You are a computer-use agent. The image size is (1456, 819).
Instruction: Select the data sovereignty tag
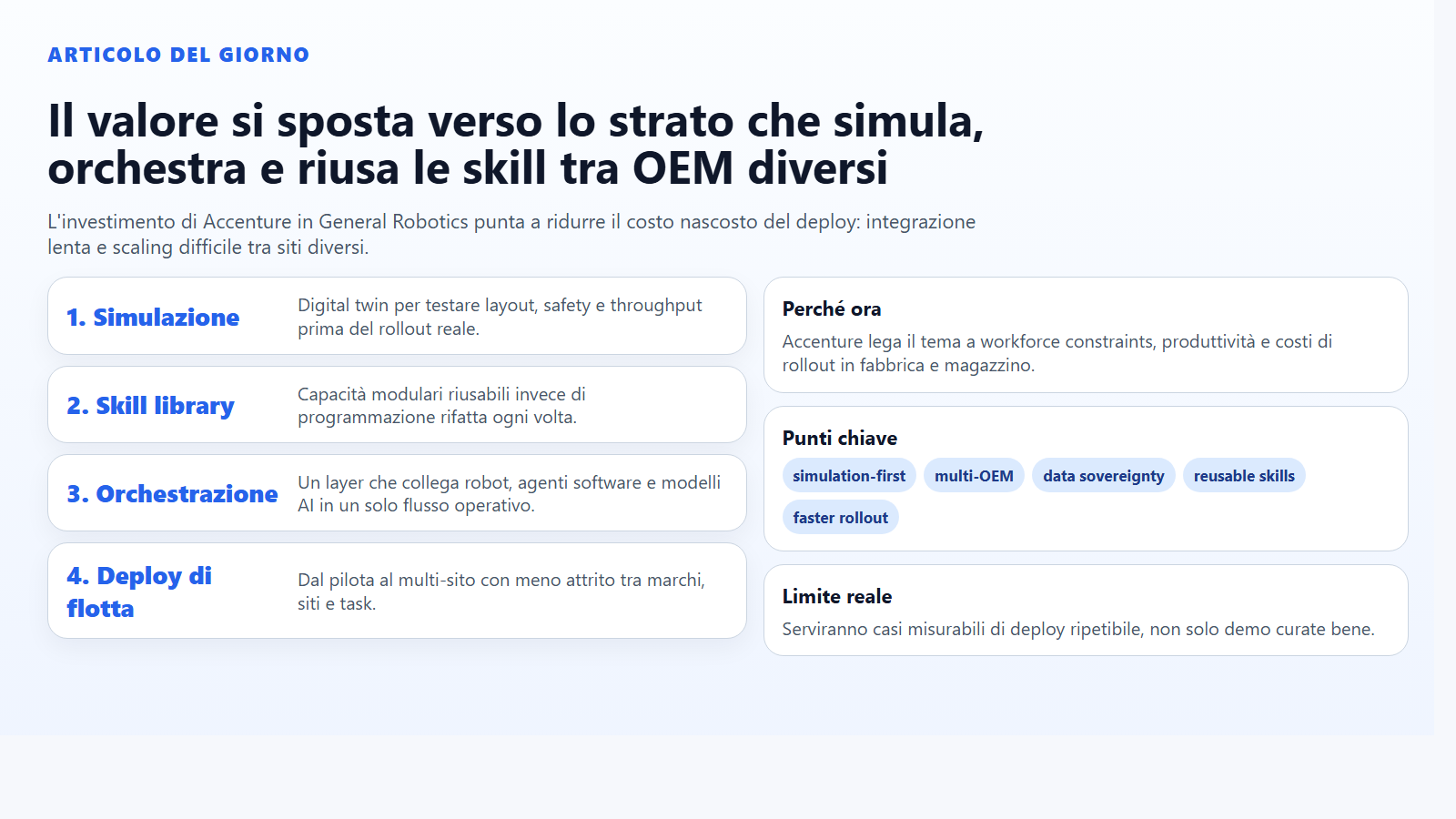(1103, 475)
